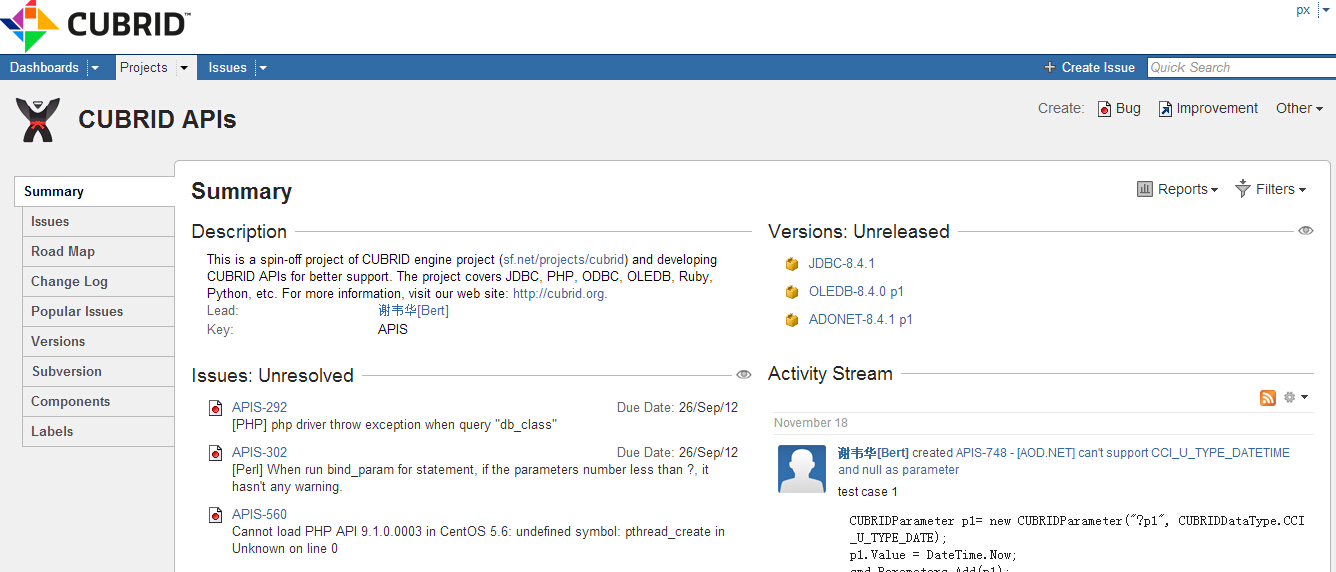Open the Other create dropdown
Screen dimensions: 1336x572
(x=1299, y=109)
